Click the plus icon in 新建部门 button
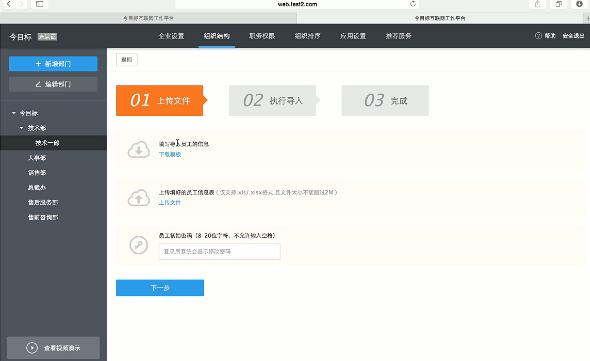This screenshot has height=361, width=590. (38, 64)
